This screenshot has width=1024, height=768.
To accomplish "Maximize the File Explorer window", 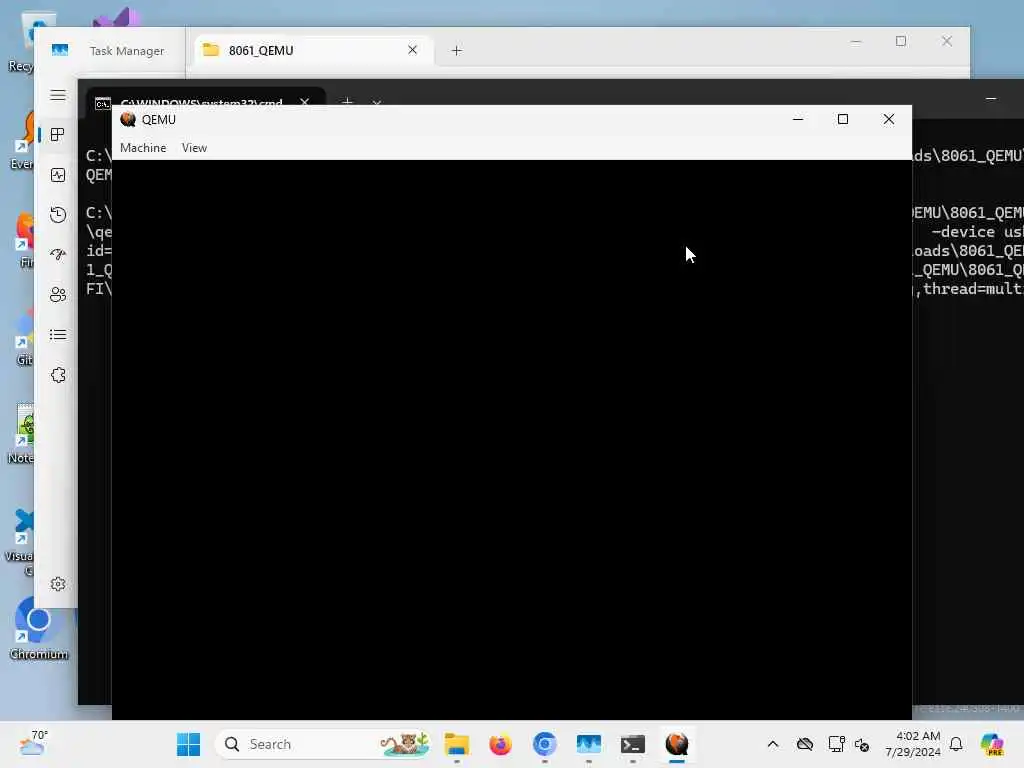I will pyautogui.click(x=901, y=41).
